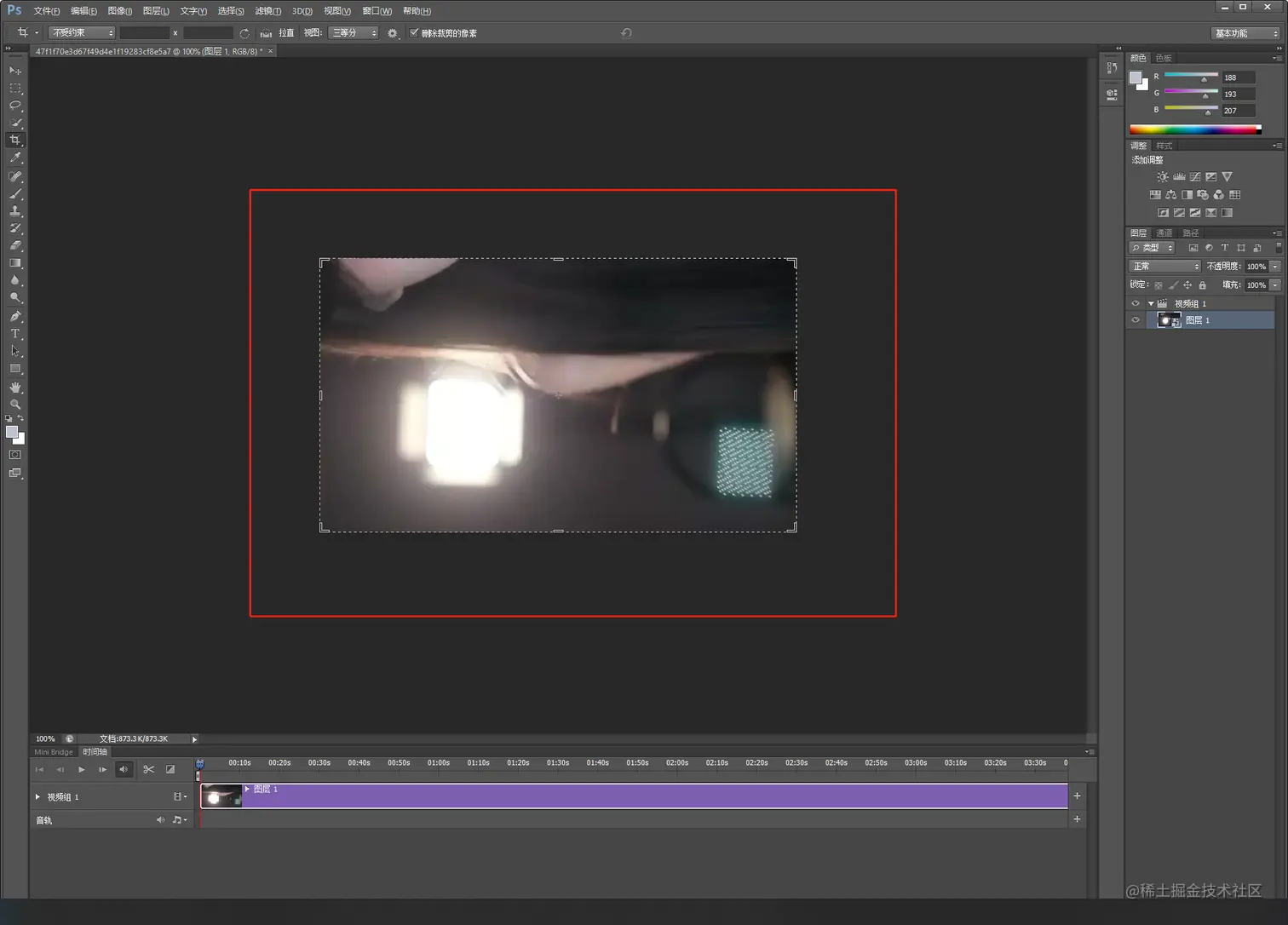The width and height of the screenshot is (1288, 925).
Task: Open the 图像 menu
Action: pyautogui.click(x=120, y=11)
